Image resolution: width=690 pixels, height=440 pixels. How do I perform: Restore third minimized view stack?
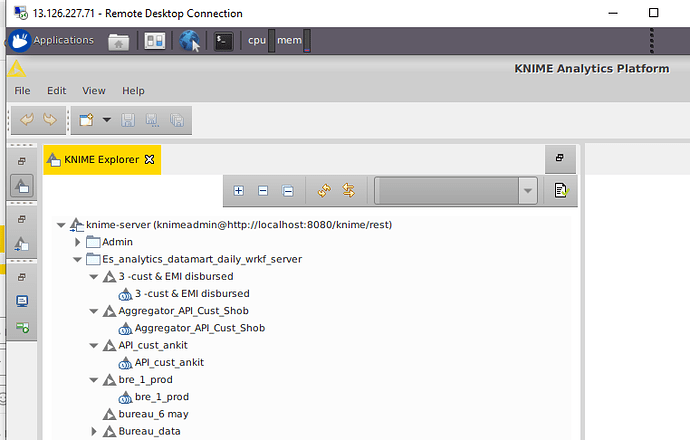pyautogui.click(x=22, y=277)
